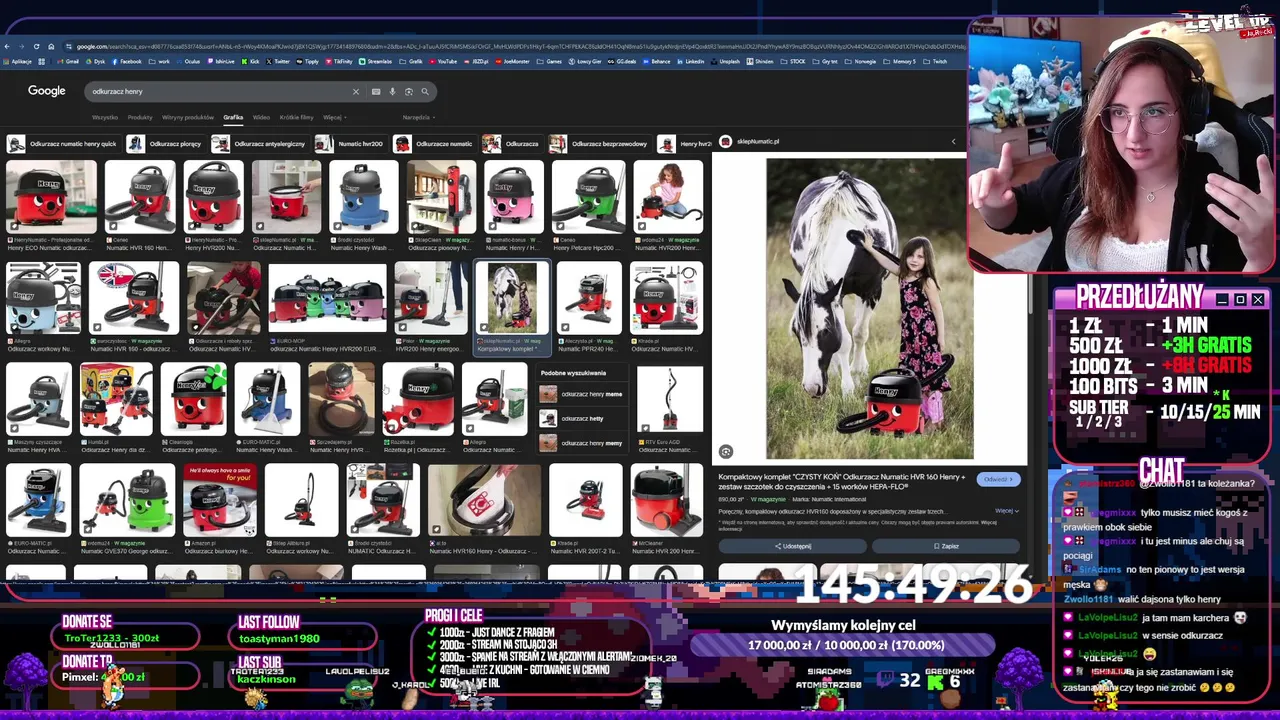
Task: Select Odkurzacz numatic henry quick chip
Action: 62,144
